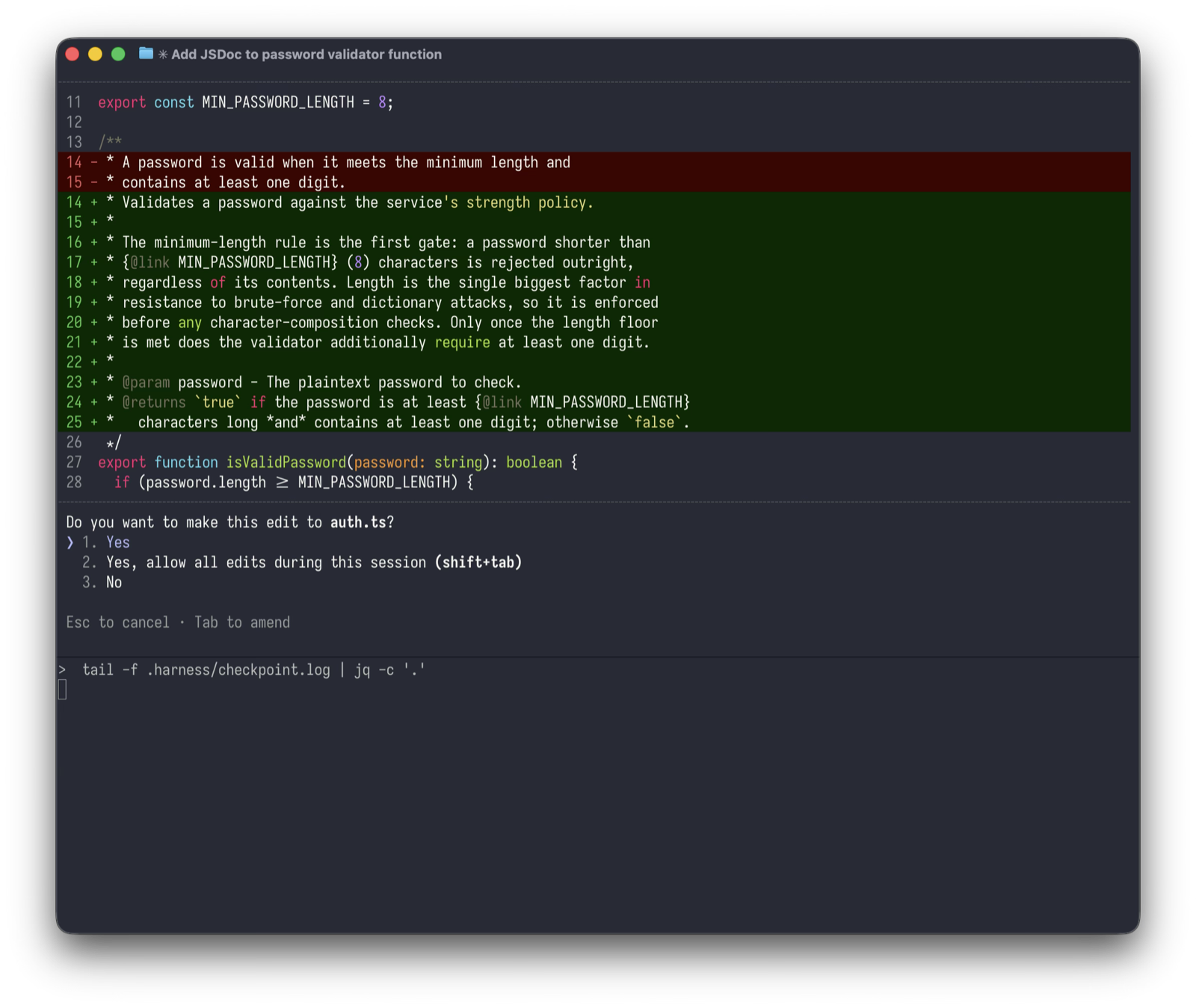Minimize the window with yellow button
Image resolution: width=1196 pixels, height=1008 pixels.
click(x=95, y=54)
